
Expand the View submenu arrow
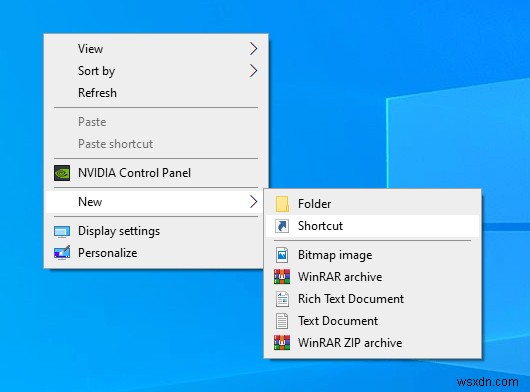tap(254, 49)
